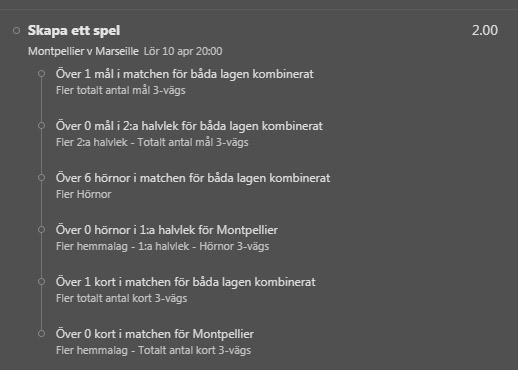Click Fler totalt antal mål 3-vägs label
The height and width of the screenshot is (370, 518).
121,90
